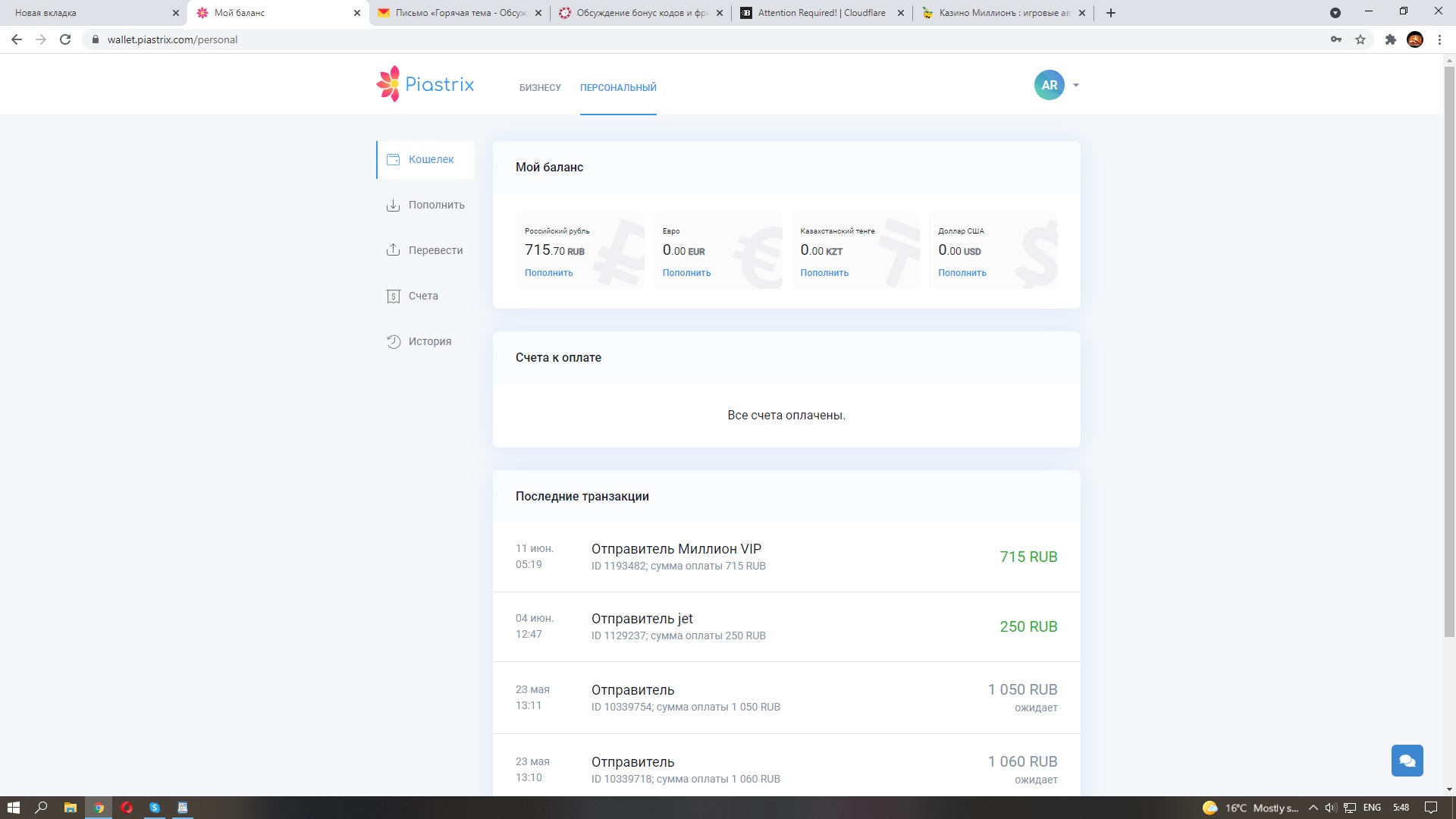Click the AR profile avatar
This screenshot has width=1456, height=819.
point(1049,85)
